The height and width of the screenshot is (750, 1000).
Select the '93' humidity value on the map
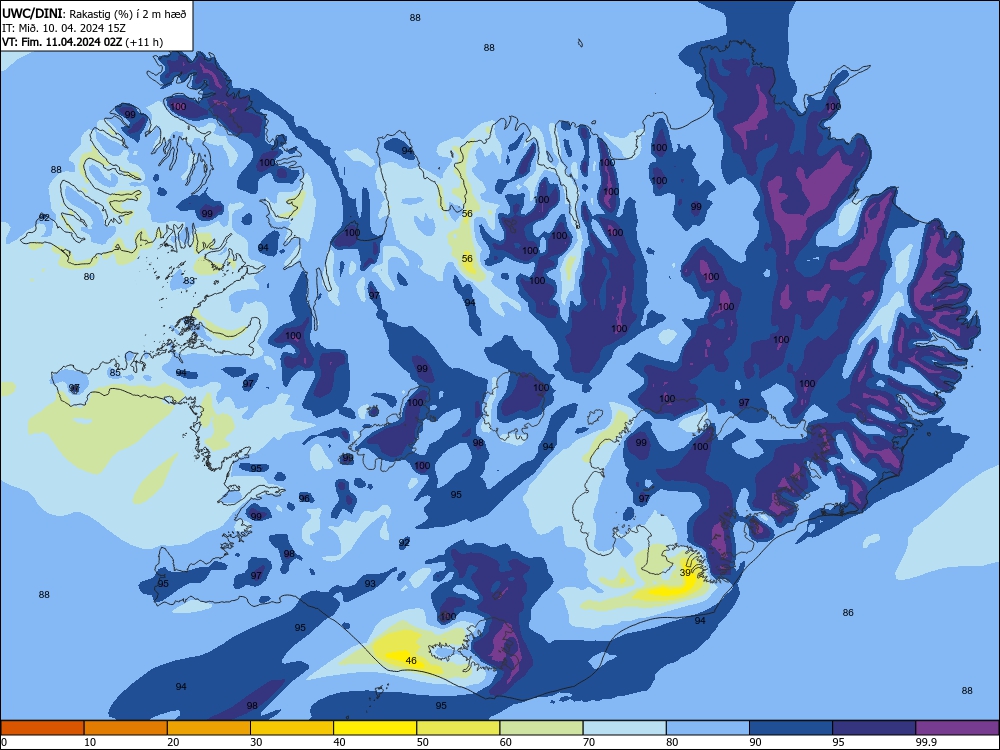pos(370,584)
